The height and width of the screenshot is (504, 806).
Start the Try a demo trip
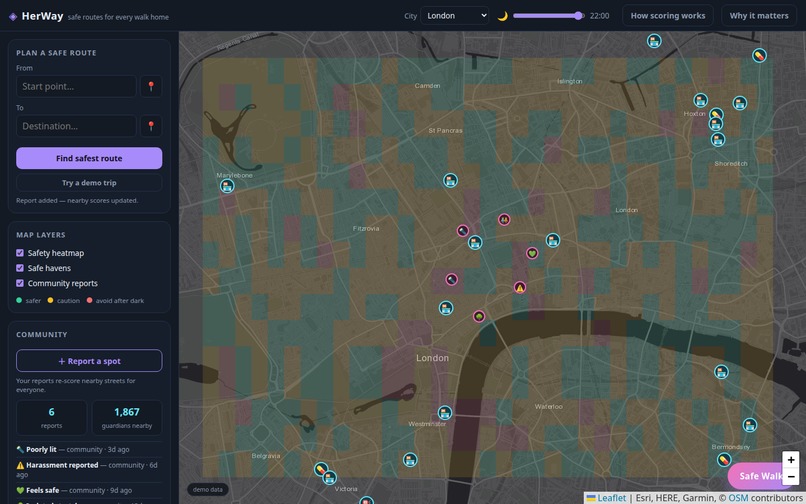click(89, 183)
